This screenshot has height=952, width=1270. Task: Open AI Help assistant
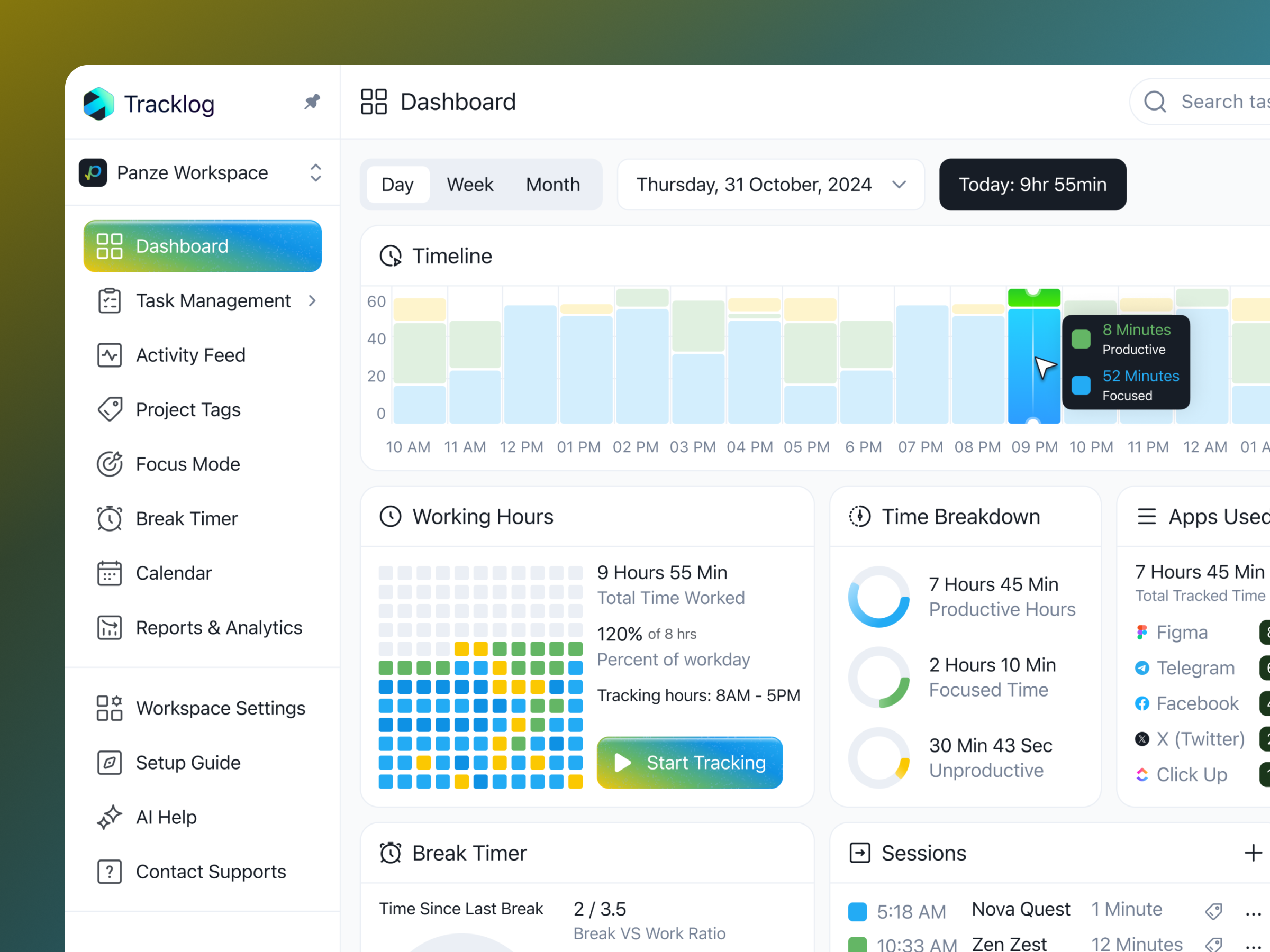[166, 817]
